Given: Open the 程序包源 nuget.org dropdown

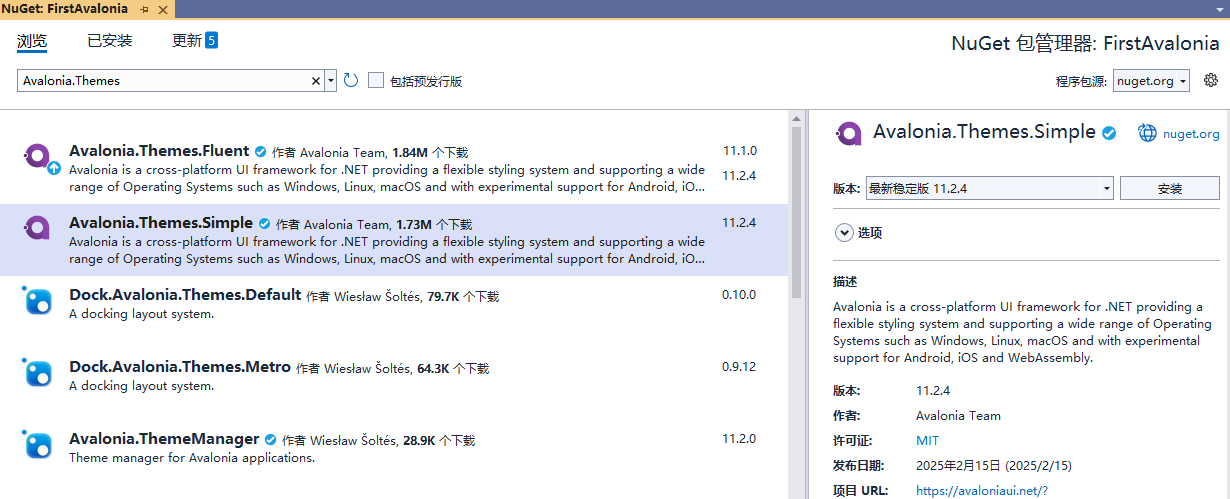Looking at the screenshot, I should 1151,81.
